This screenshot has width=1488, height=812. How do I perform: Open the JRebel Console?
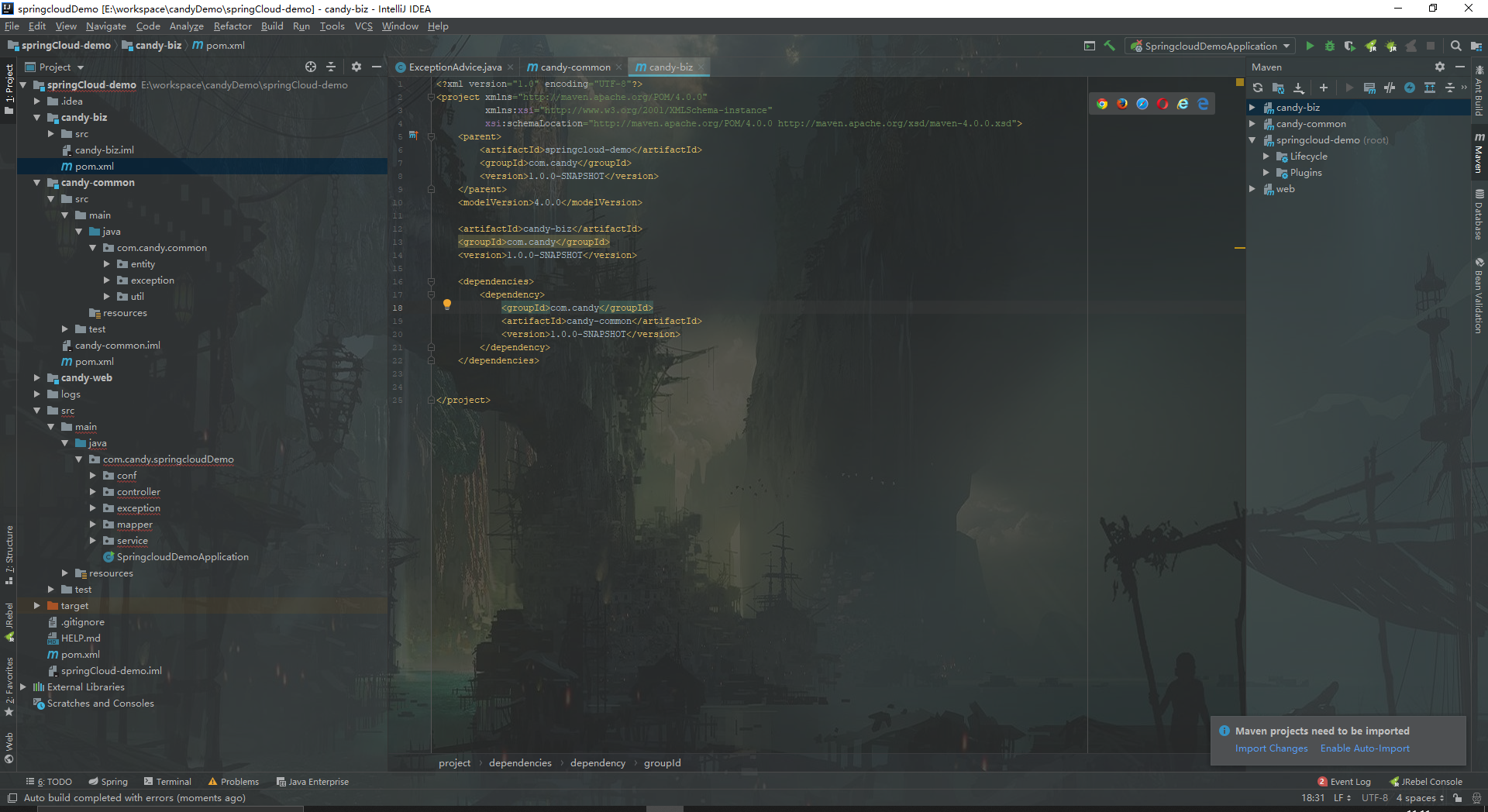1426,782
